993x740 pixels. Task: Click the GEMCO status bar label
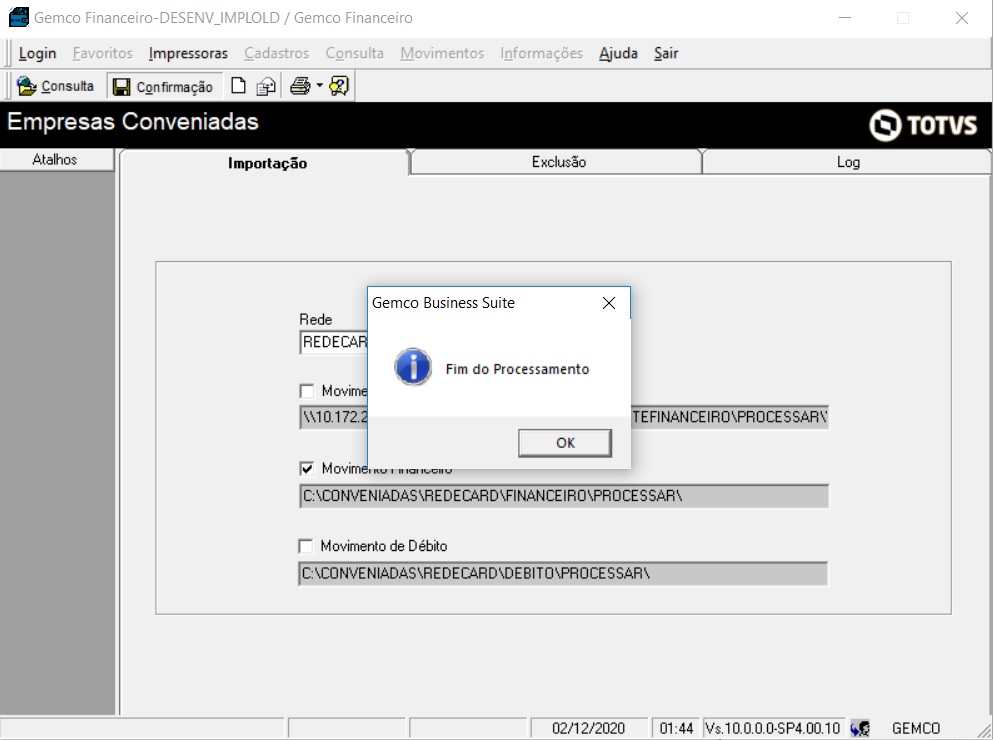916,728
